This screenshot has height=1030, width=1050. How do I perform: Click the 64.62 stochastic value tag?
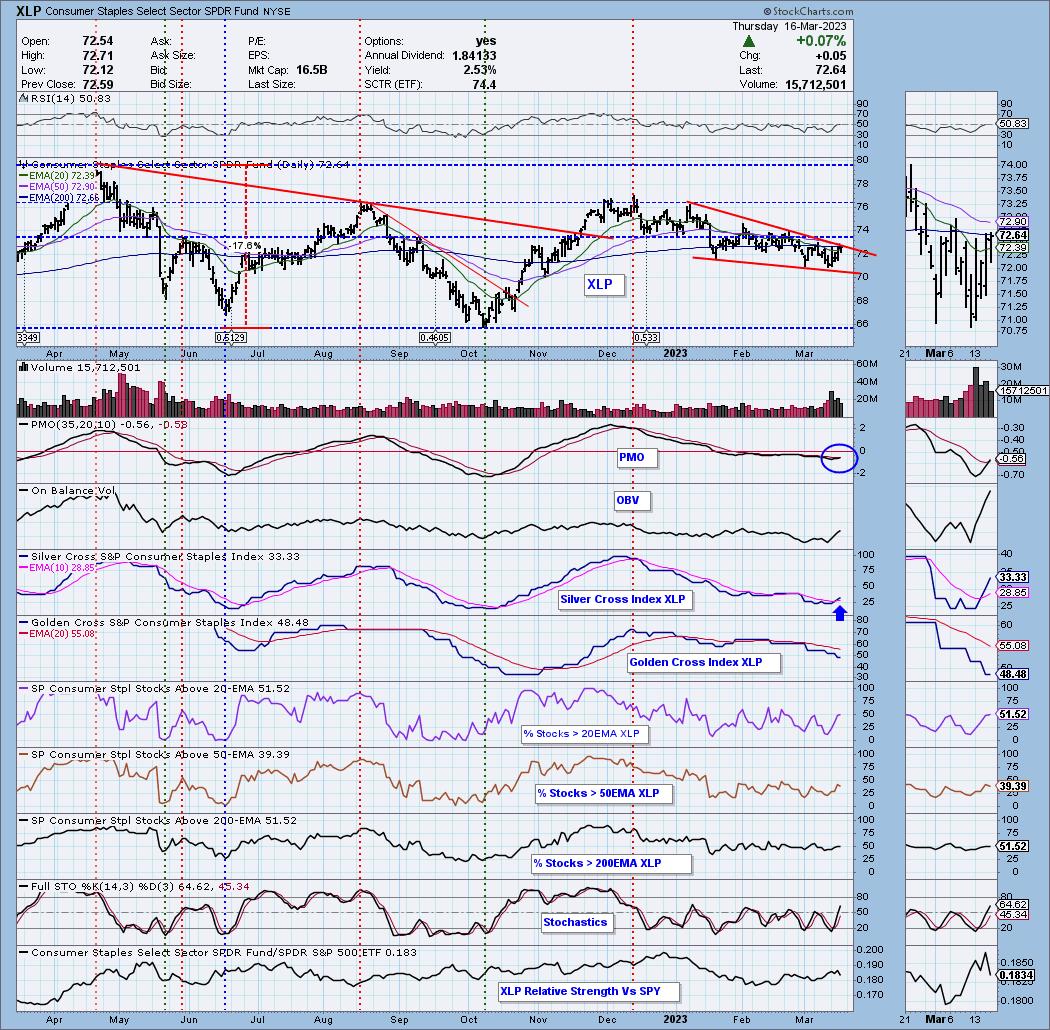pos(1012,905)
